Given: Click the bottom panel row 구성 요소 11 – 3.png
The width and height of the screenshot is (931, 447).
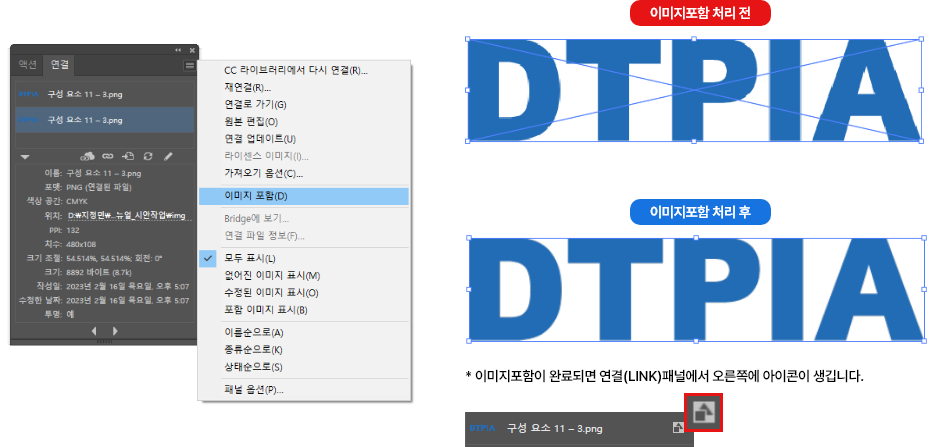Looking at the screenshot, I should click(x=578, y=428).
